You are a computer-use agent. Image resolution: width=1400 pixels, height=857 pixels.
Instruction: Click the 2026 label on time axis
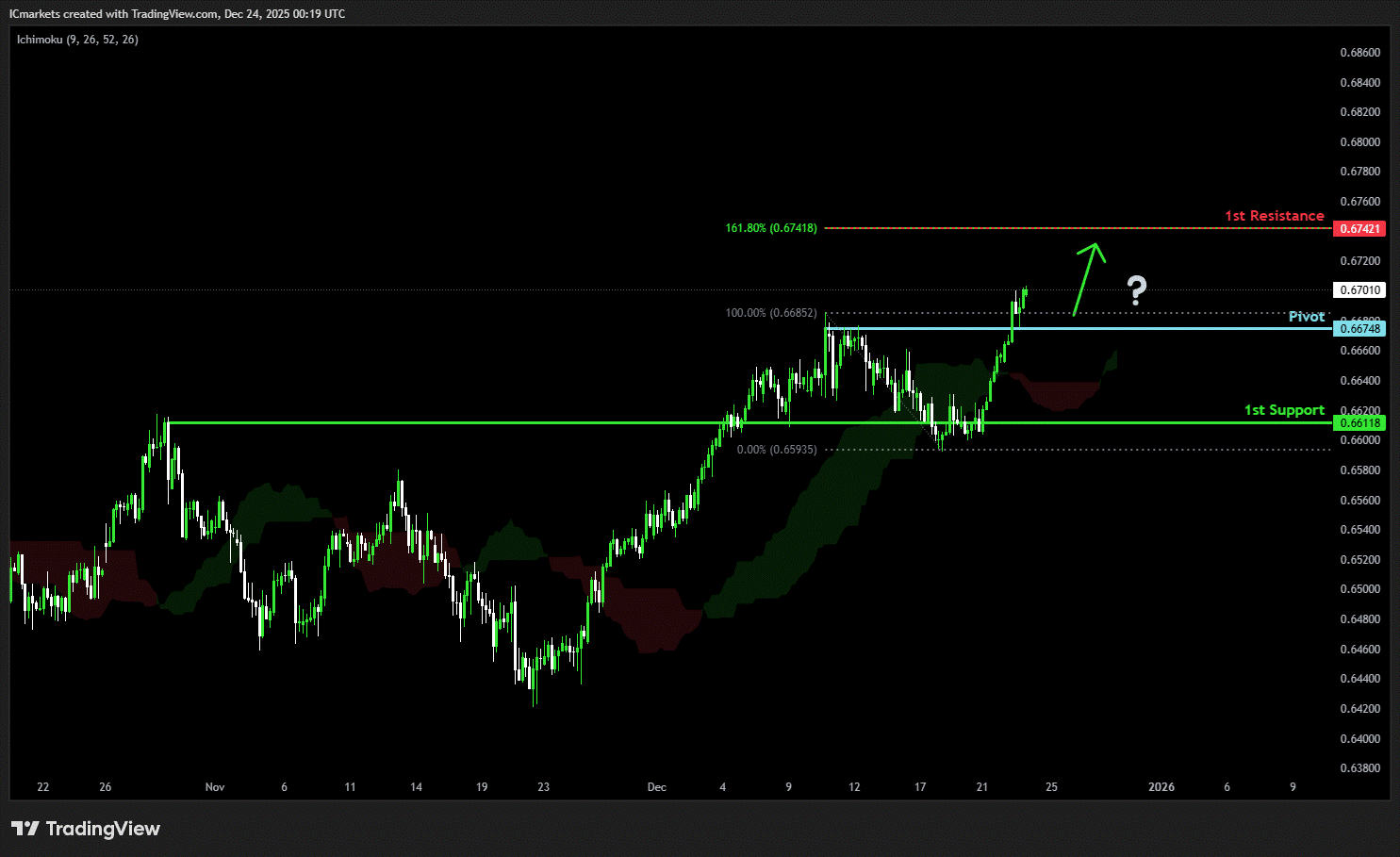pos(1161,787)
